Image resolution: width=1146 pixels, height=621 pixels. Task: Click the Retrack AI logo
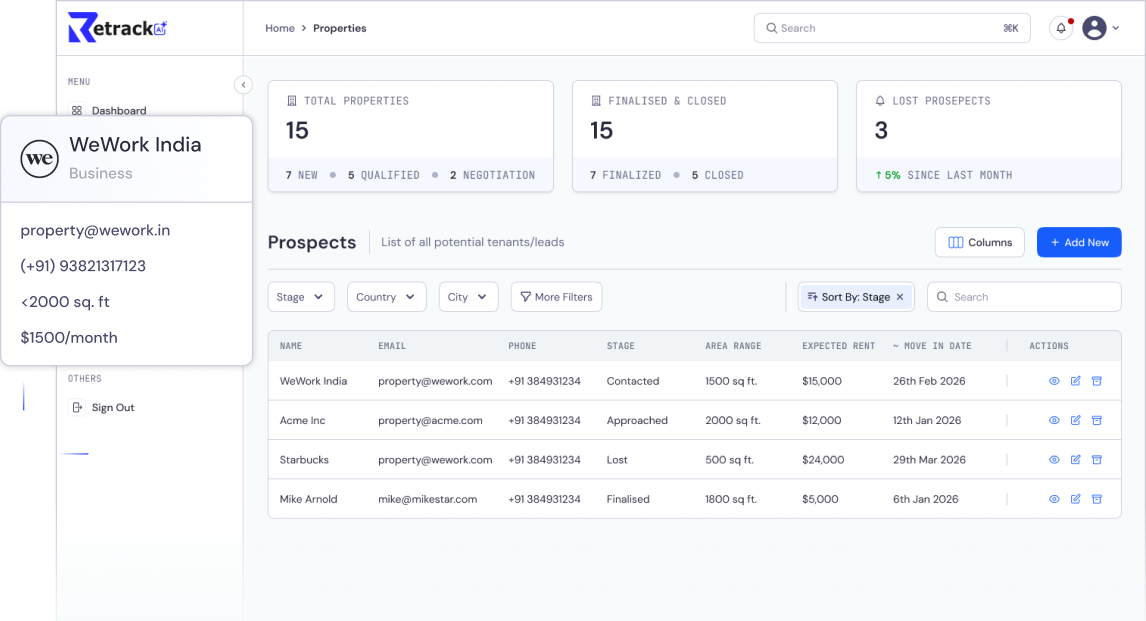(116, 28)
